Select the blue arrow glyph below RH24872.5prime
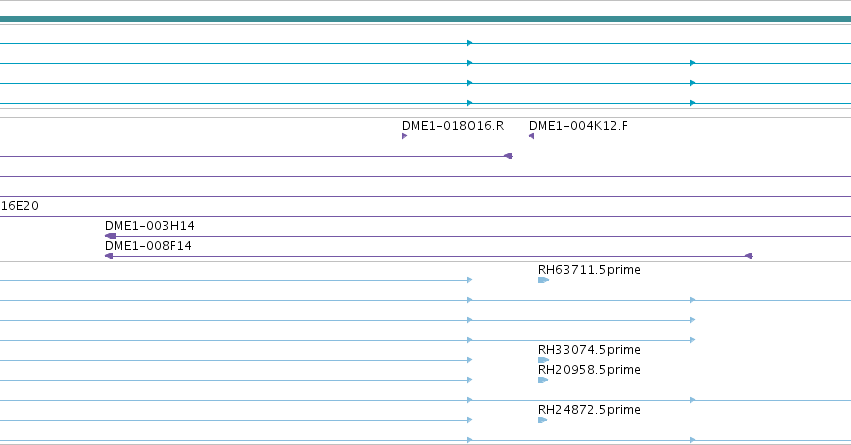The width and height of the screenshot is (851, 445). pos(542,420)
